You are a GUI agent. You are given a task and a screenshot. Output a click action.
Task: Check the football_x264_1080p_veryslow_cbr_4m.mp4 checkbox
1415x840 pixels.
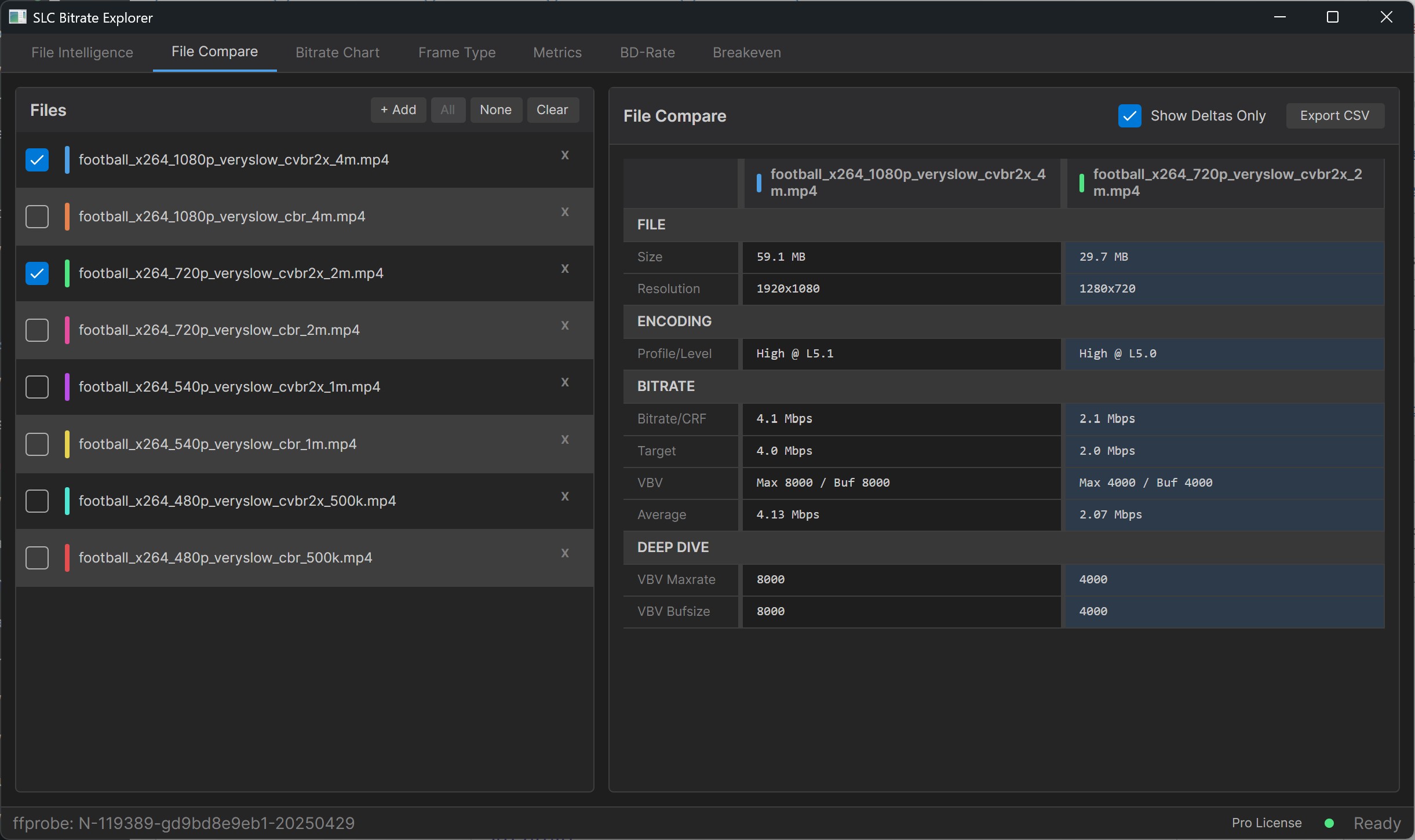pos(37,217)
